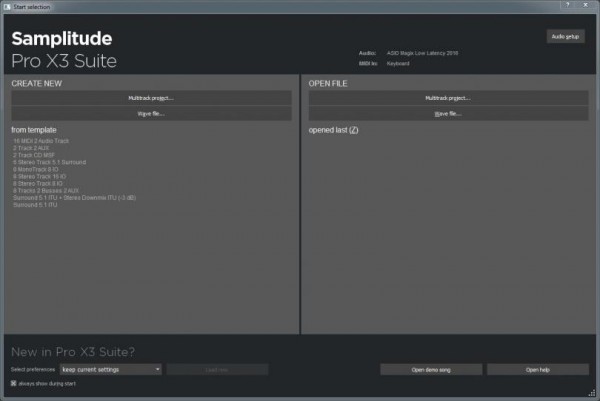Open the Audio setup dialog
The image size is (600, 401).
coord(565,36)
